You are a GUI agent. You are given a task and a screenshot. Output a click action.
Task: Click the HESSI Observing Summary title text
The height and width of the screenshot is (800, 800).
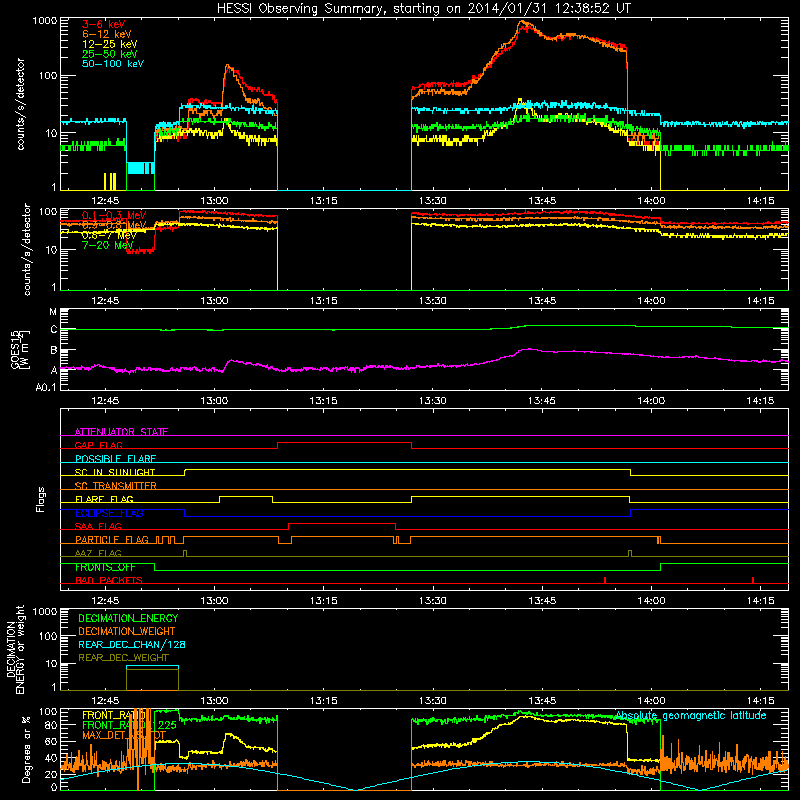(x=423, y=9)
